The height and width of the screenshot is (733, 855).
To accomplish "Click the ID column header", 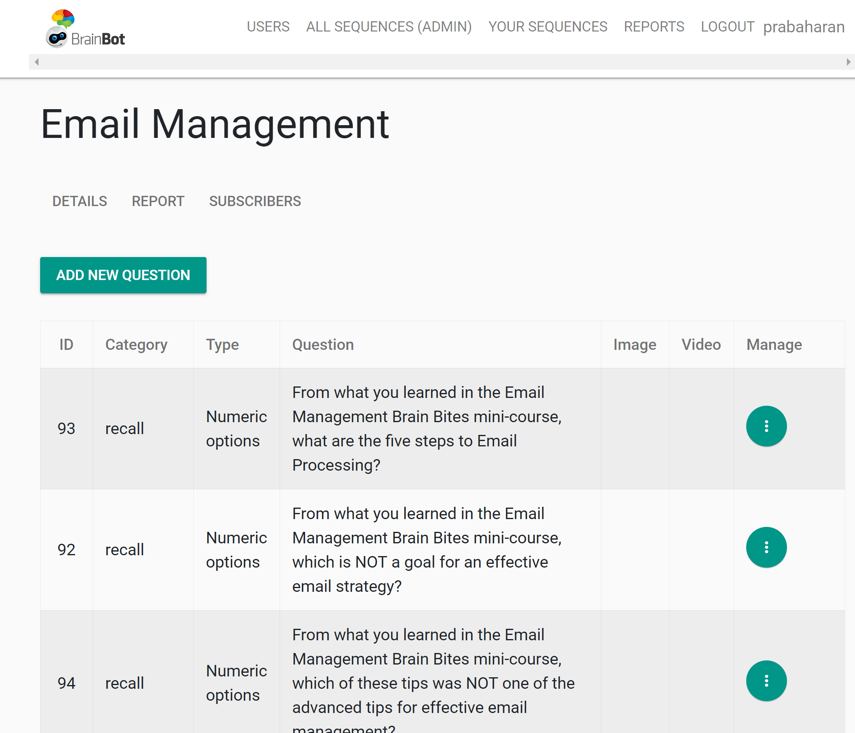I will 66,345.
